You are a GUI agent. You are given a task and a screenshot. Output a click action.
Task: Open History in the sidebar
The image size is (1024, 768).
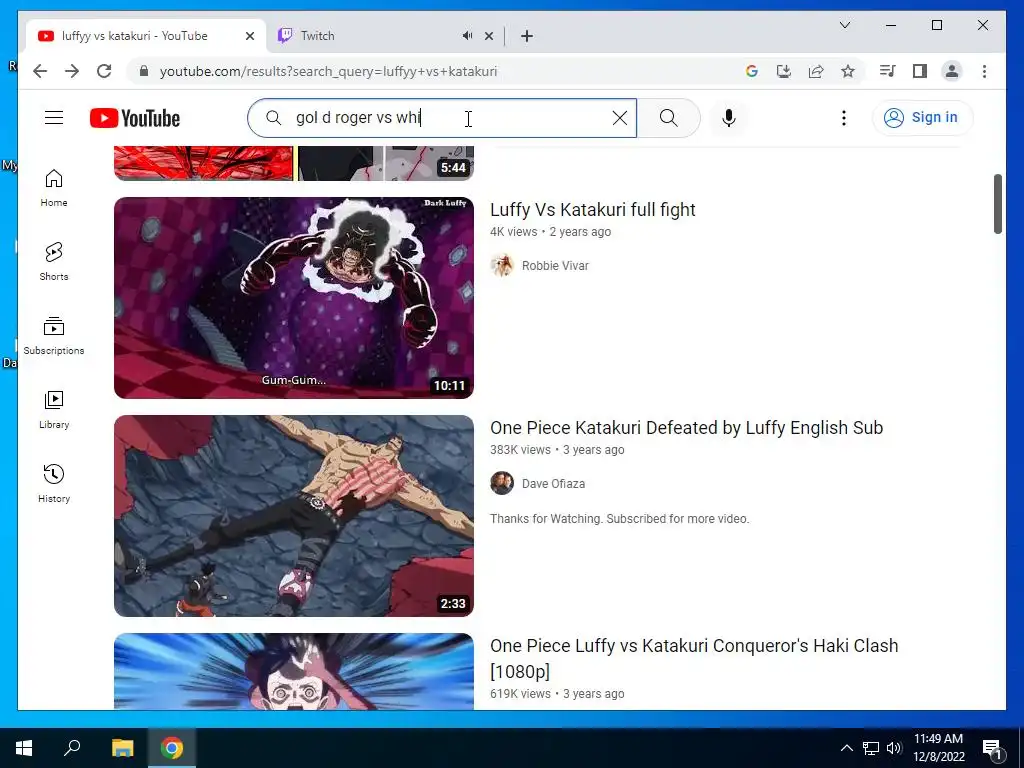[54, 483]
